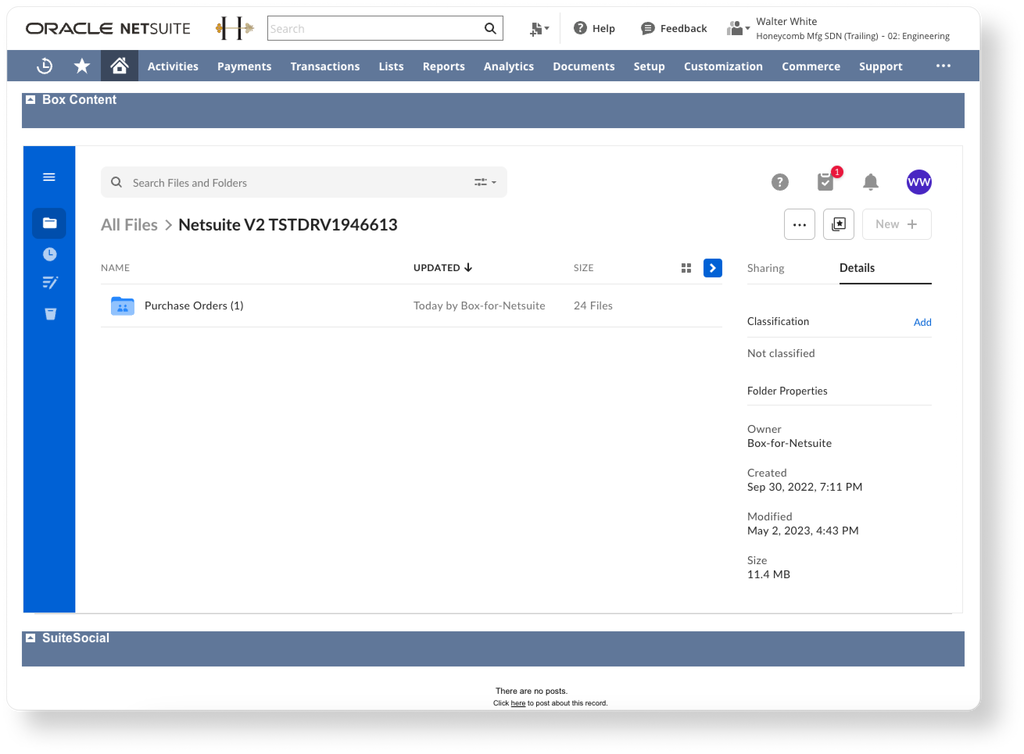This screenshot has width=1024, height=754.
Task: Sort by the NAME column header
Action: tap(115, 268)
